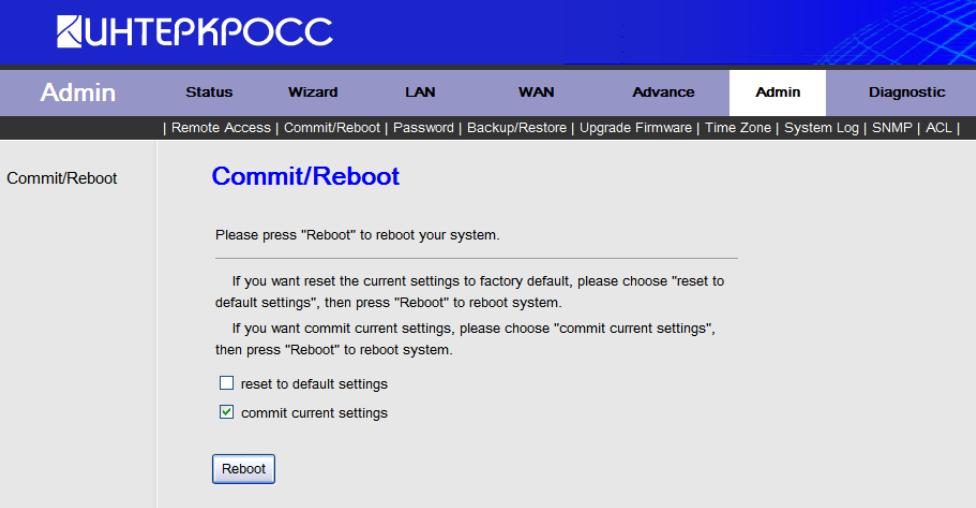This screenshot has width=976, height=508.
Task: Open the Status tab
Action: (x=210, y=92)
